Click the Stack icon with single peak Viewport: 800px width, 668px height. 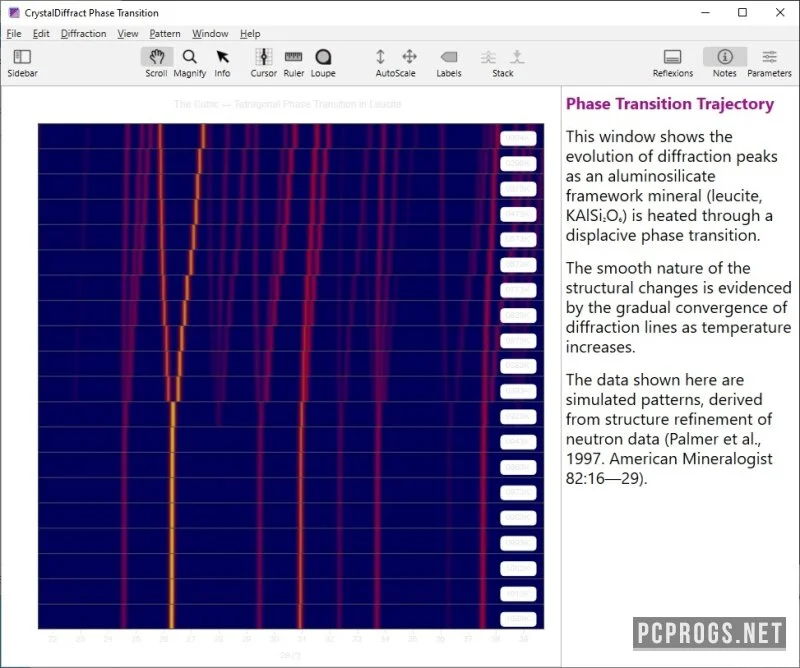click(x=517, y=57)
